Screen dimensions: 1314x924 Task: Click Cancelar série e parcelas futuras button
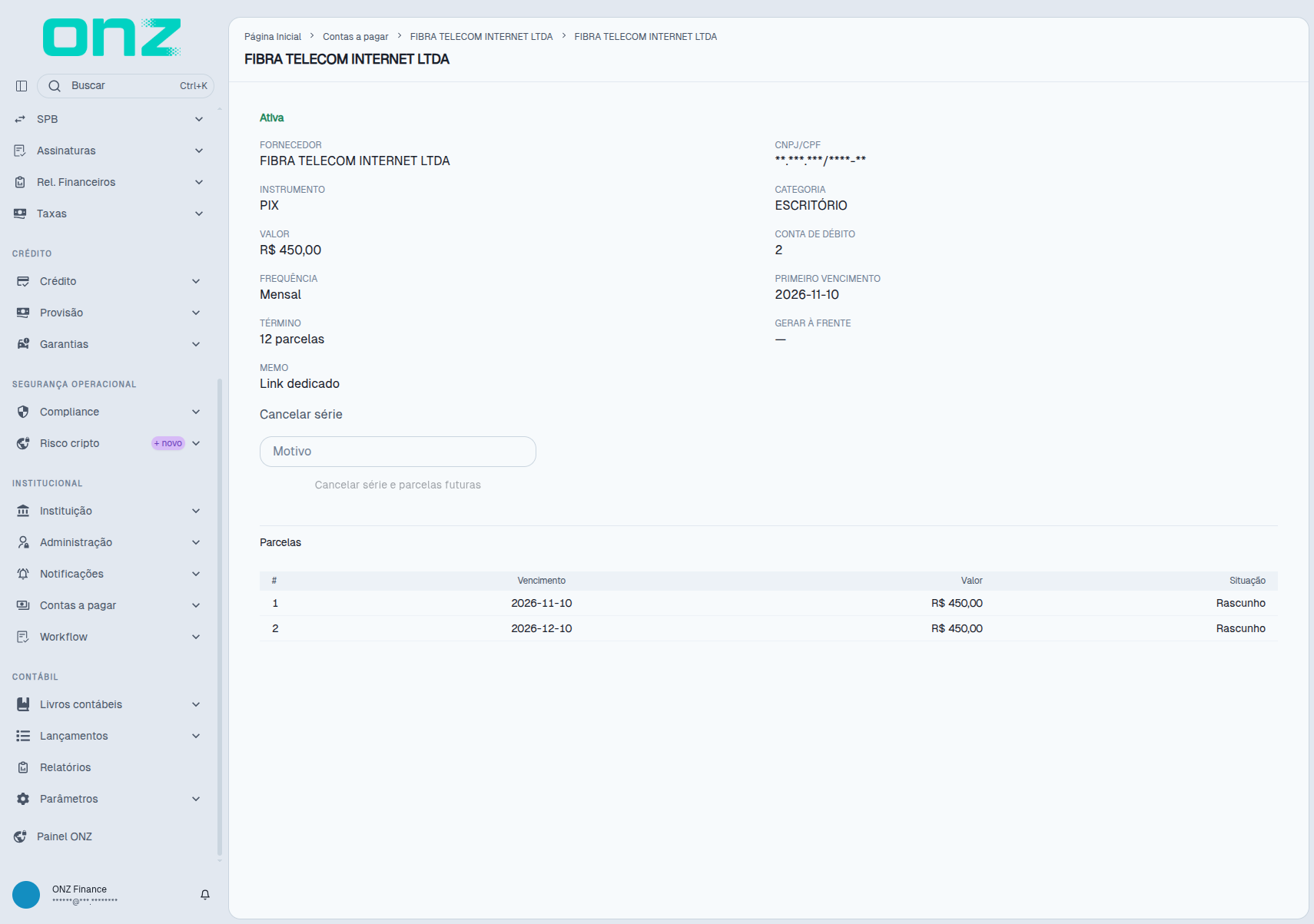398,485
